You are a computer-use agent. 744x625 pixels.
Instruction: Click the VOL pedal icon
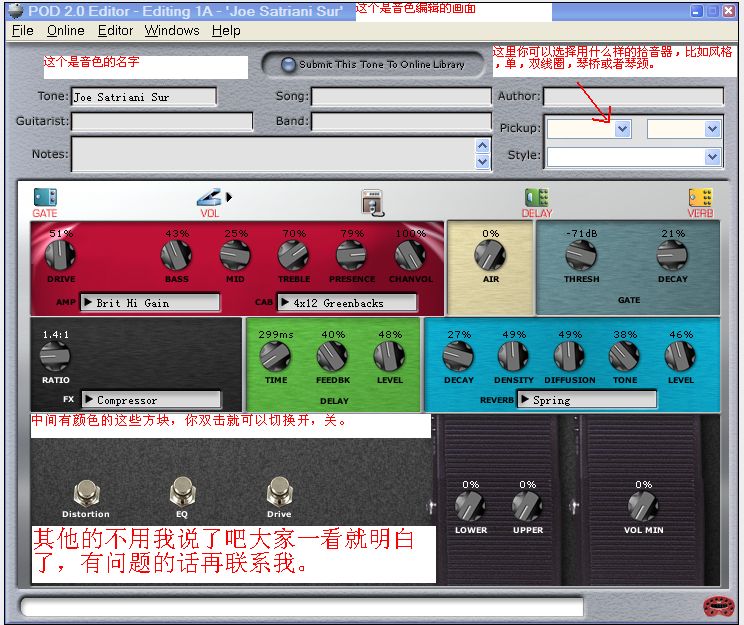[209, 197]
